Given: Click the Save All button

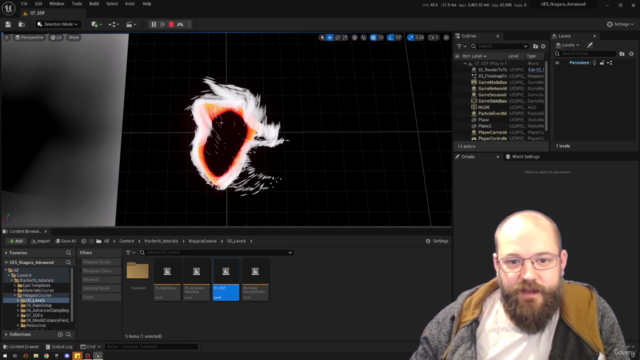Looking at the screenshot, I should pyautogui.click(x=66, y=241).
